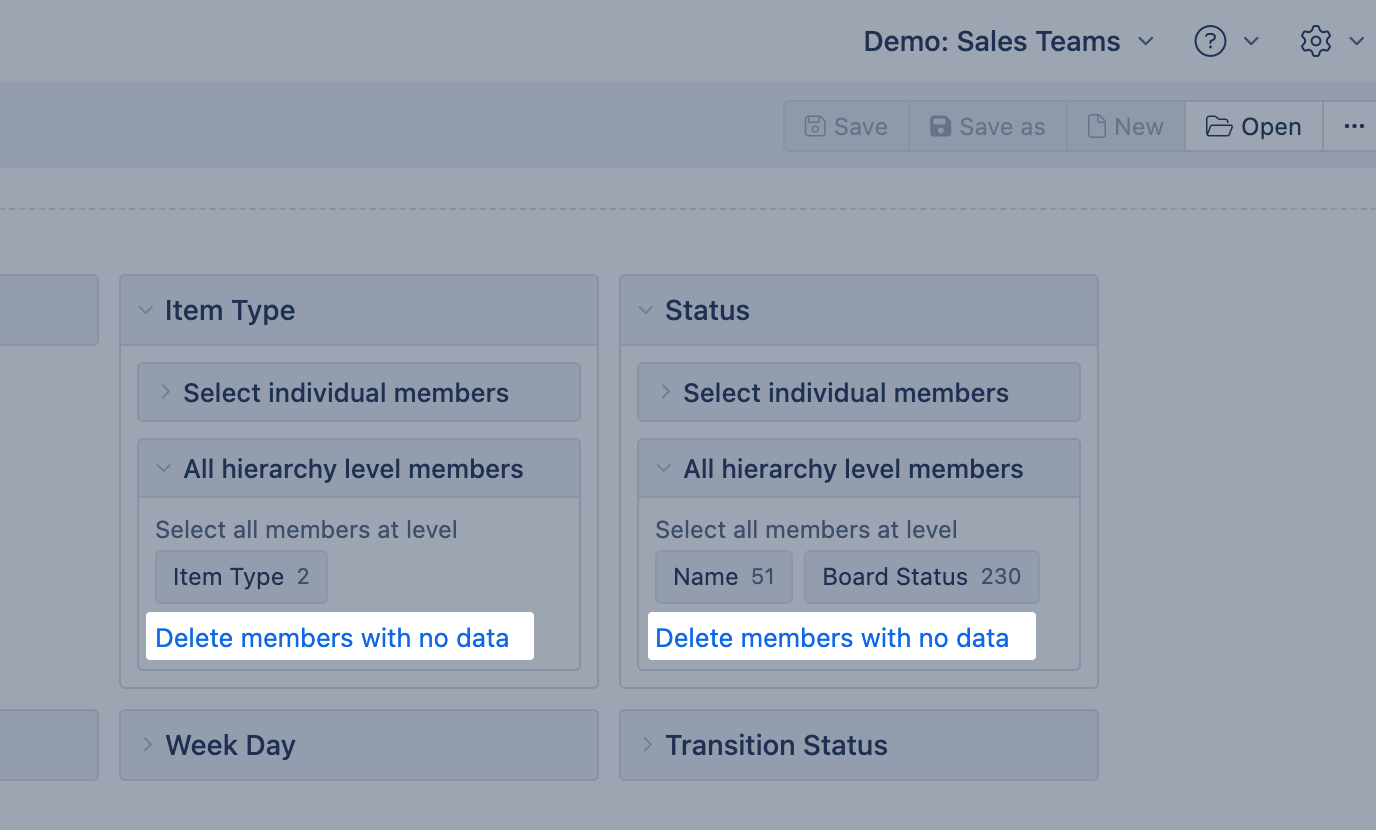Image resolution: width=1376 pixels, height=830 pixels.
Task: Collapse All hierarchy level members under Status
Action: [852, 469]
